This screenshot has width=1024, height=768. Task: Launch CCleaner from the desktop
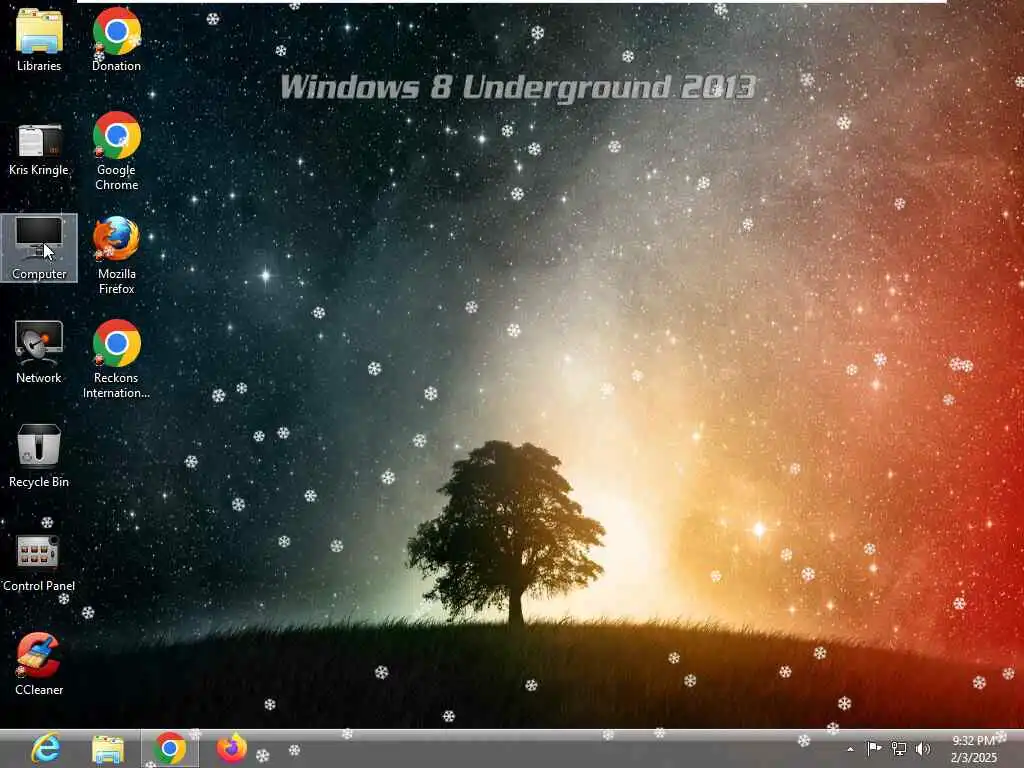click(x=39, y=664)
